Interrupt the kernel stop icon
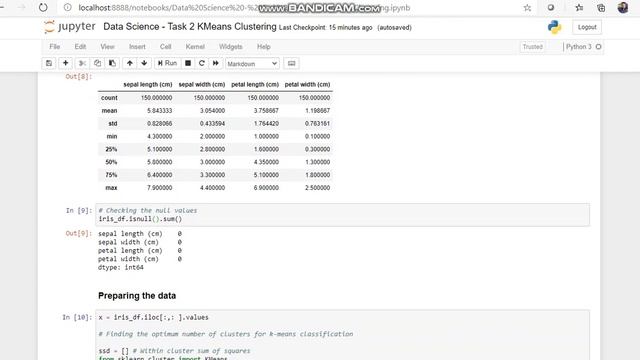Viewport: 640px width, 360px height. (x=188, y=63)
